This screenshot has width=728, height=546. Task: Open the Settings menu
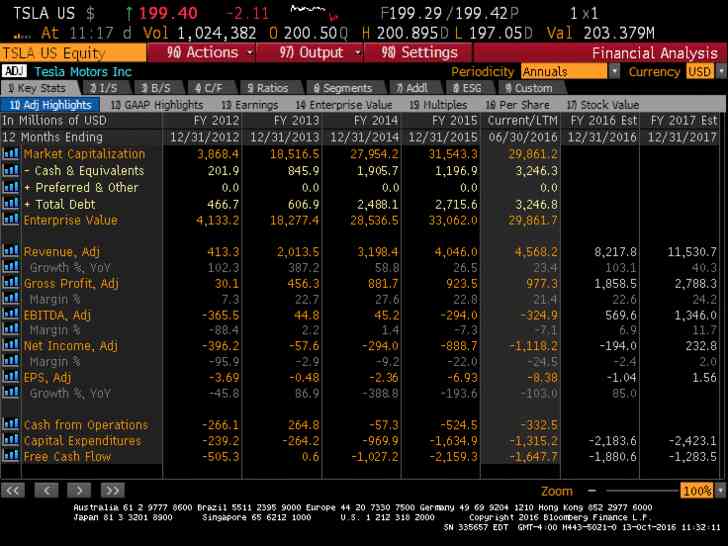[x=419, y=52]
